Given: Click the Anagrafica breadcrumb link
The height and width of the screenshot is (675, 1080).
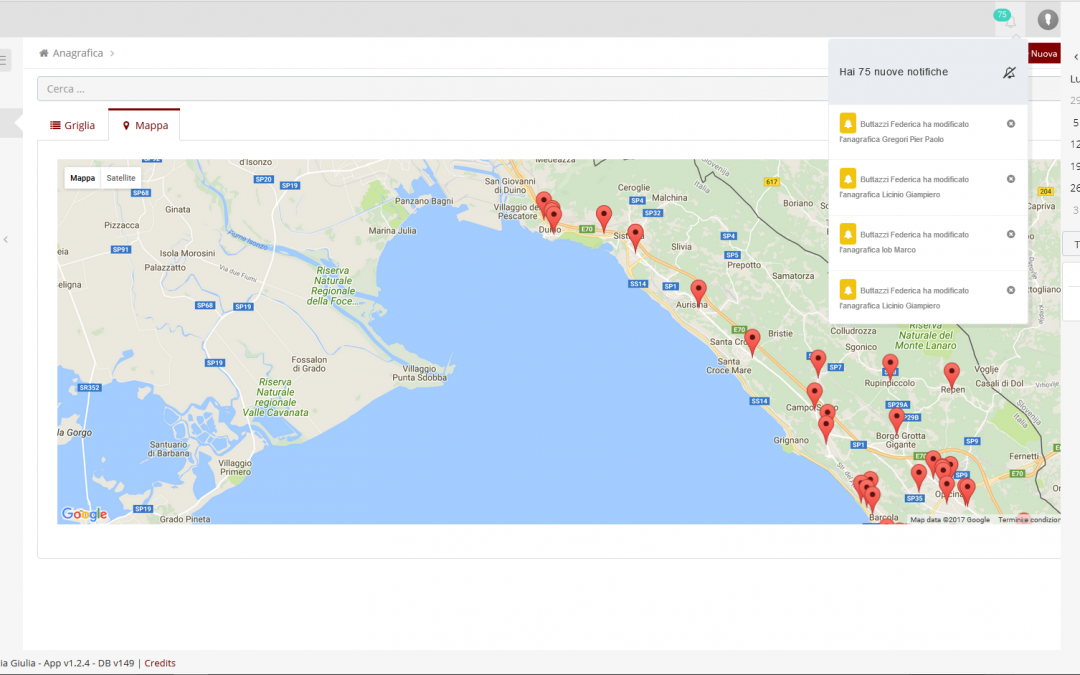Looking at the screenshot, I should 78,53.
